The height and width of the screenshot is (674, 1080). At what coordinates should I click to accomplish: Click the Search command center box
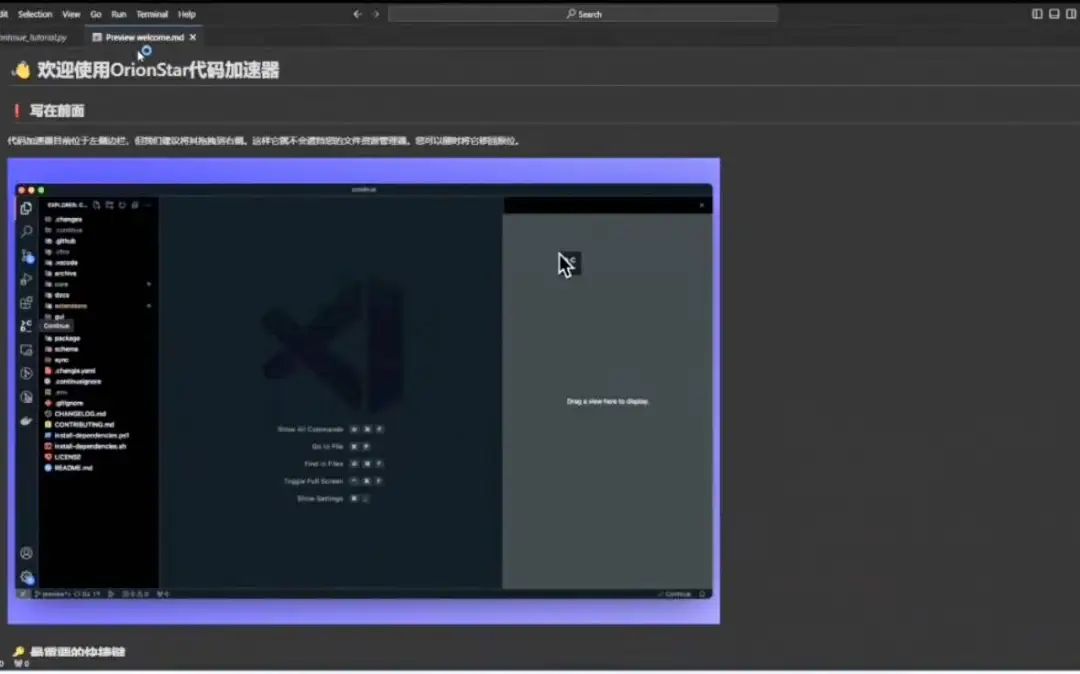(x=583, y=14)
